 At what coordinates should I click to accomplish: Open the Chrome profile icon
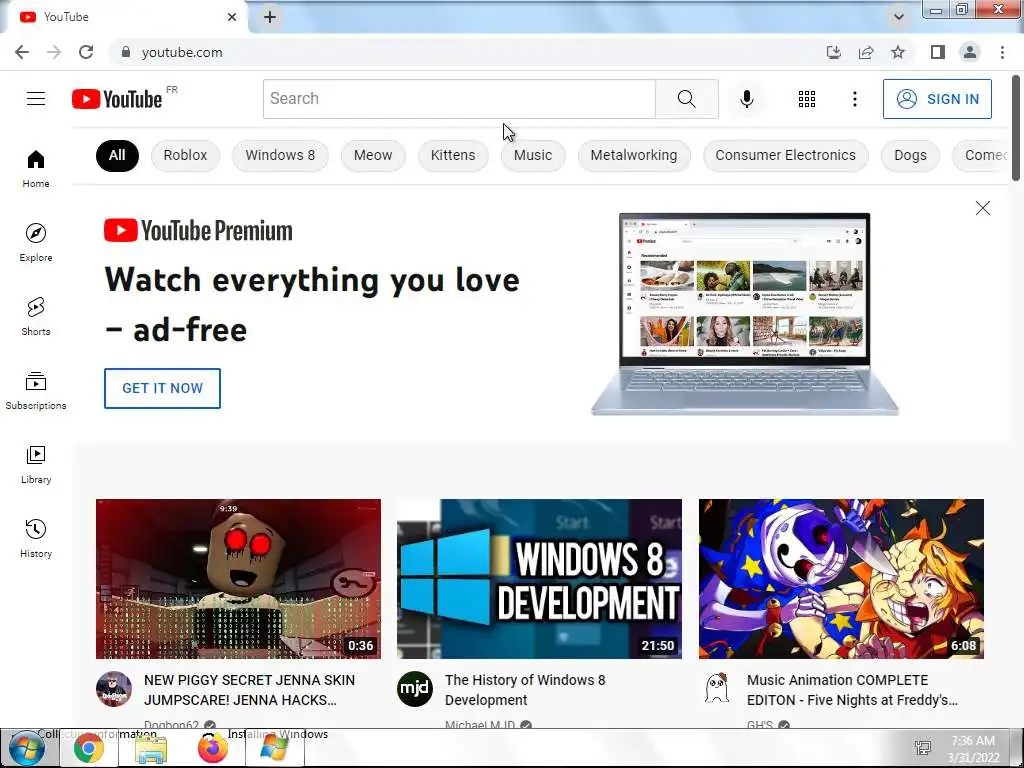coord(970,52)
